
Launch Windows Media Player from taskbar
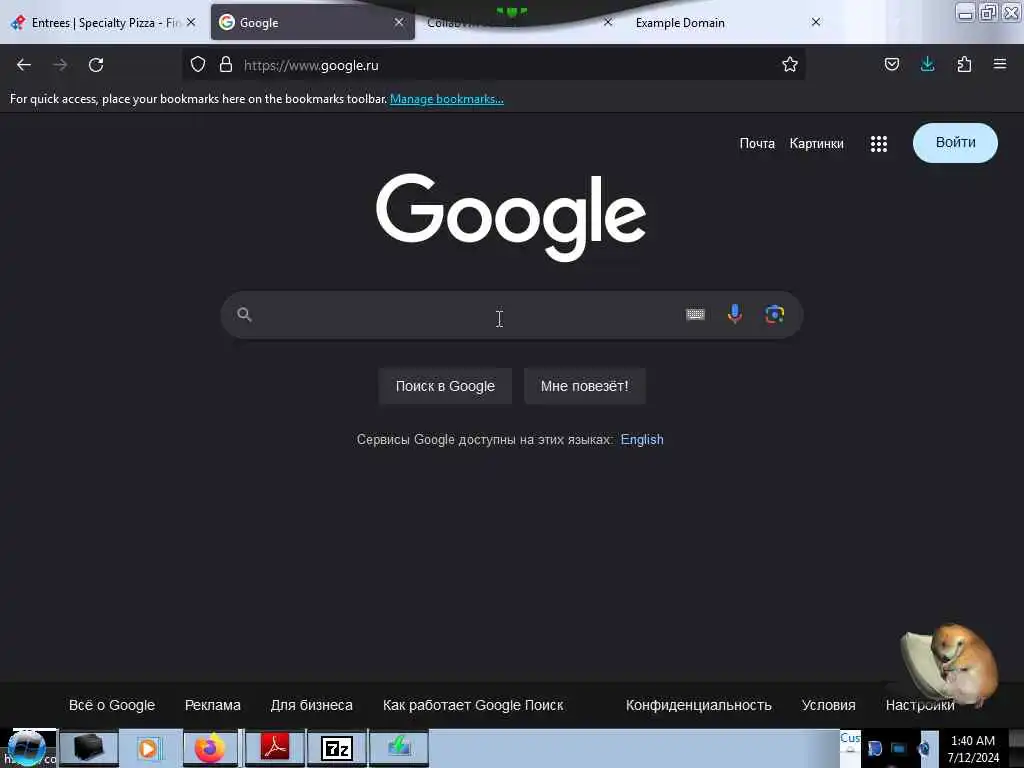(149, 748)
